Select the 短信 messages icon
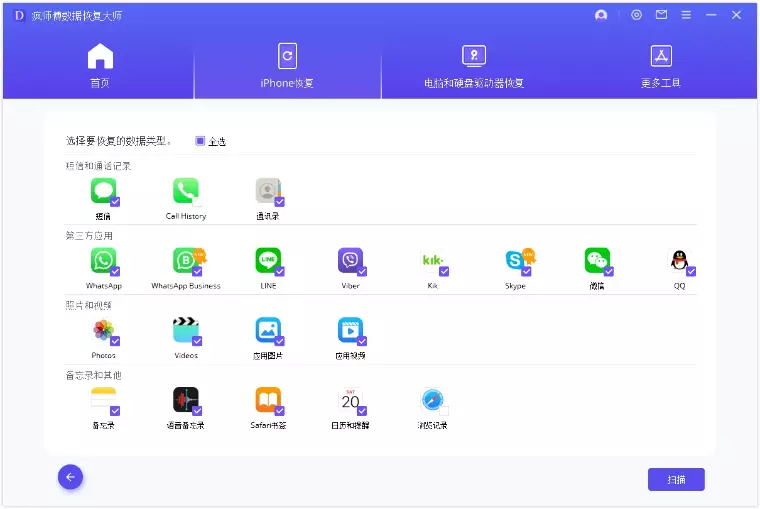Screen dimensions: 760x509 click(x=103, y=190)
